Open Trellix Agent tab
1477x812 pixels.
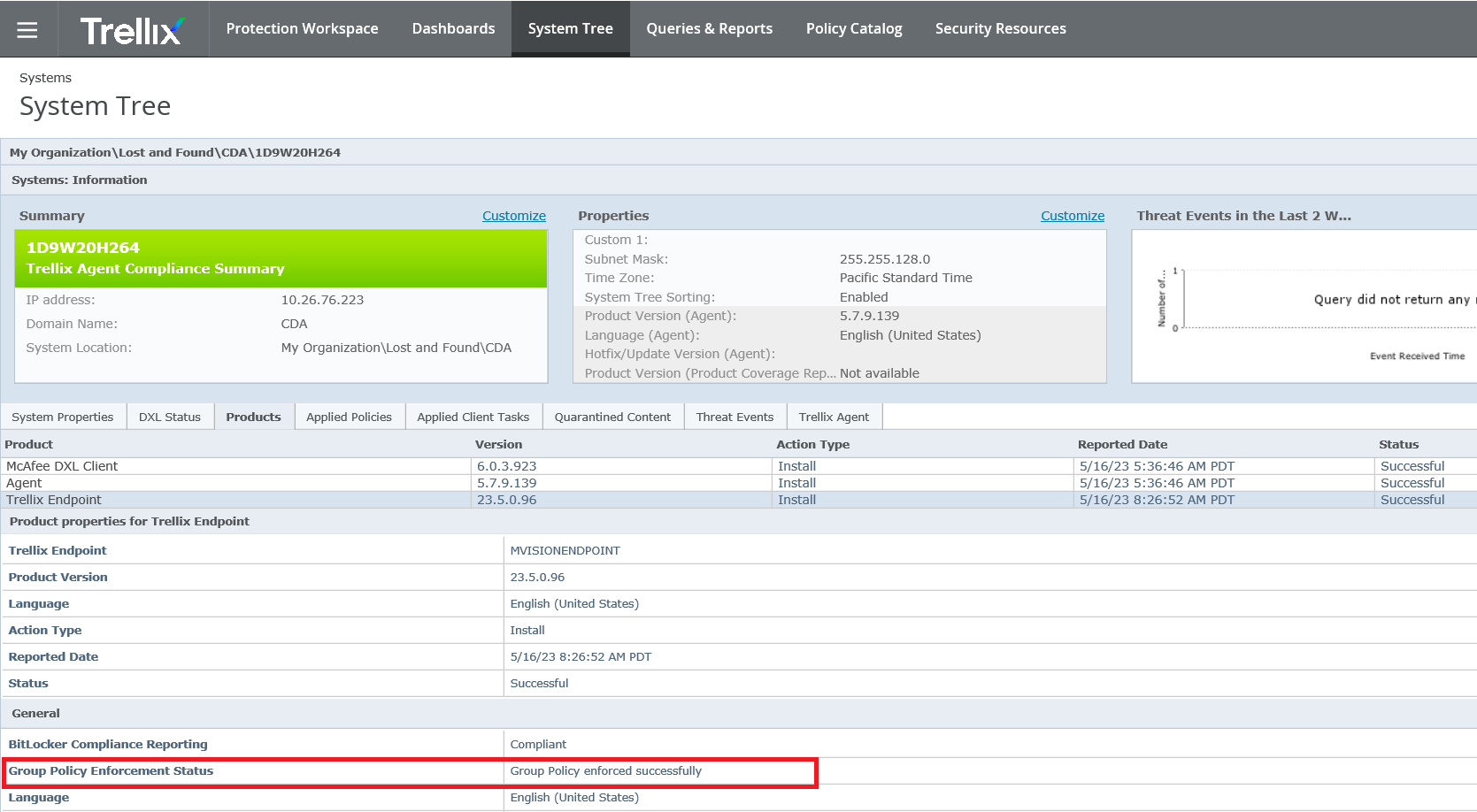click(834, 417)
